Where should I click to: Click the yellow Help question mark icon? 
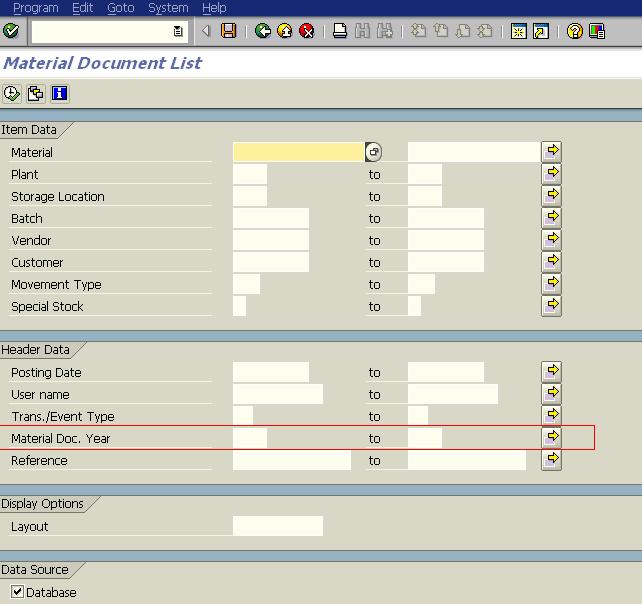click(574, 31)
